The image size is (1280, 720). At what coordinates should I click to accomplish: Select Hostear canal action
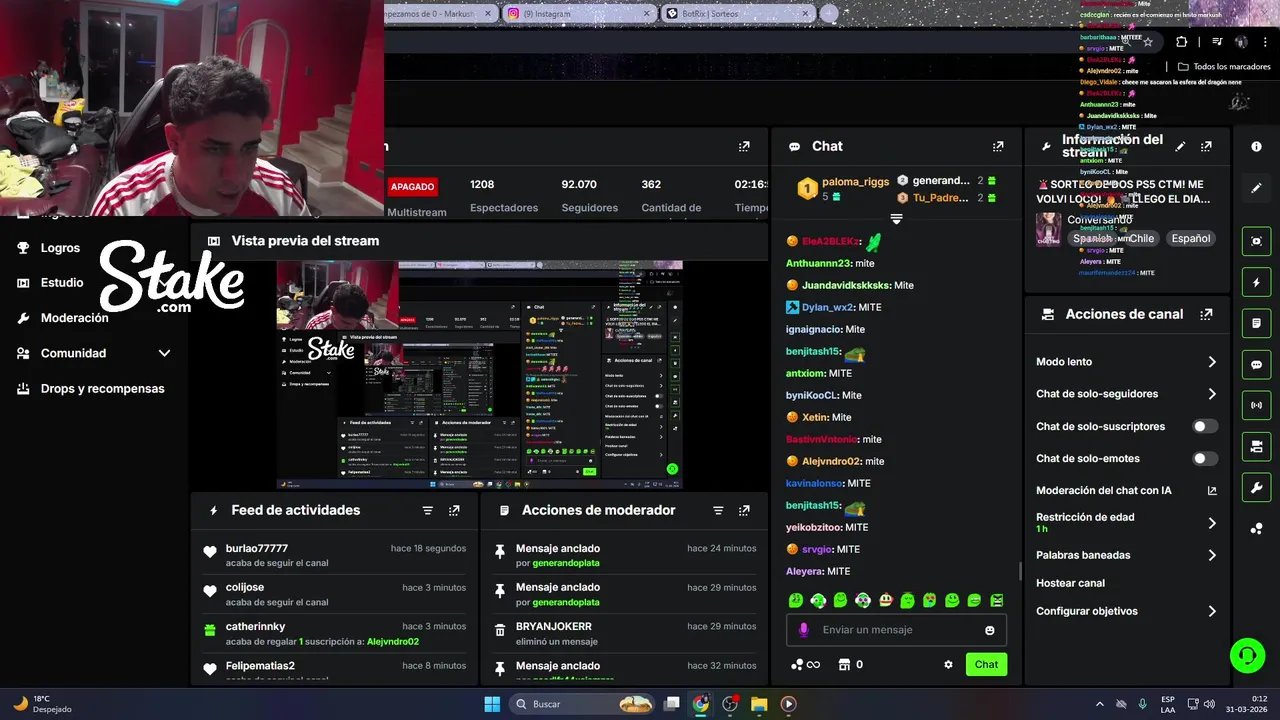tap(1070, 583)
